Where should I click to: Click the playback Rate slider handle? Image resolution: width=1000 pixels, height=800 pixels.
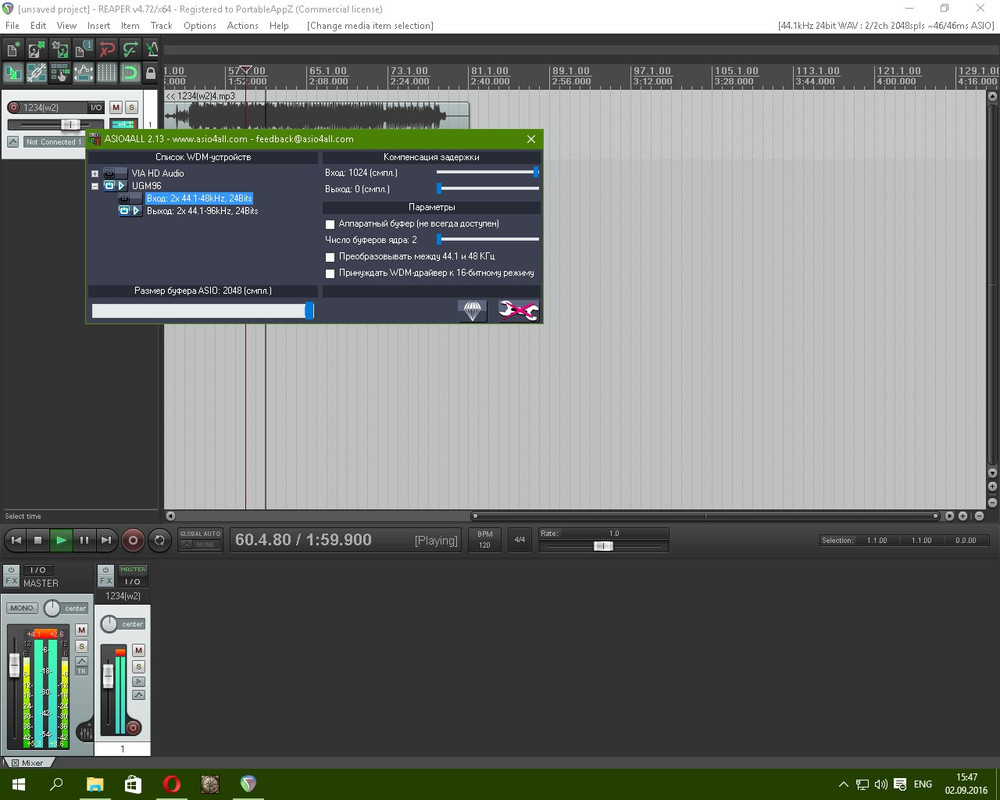[603, 546]
